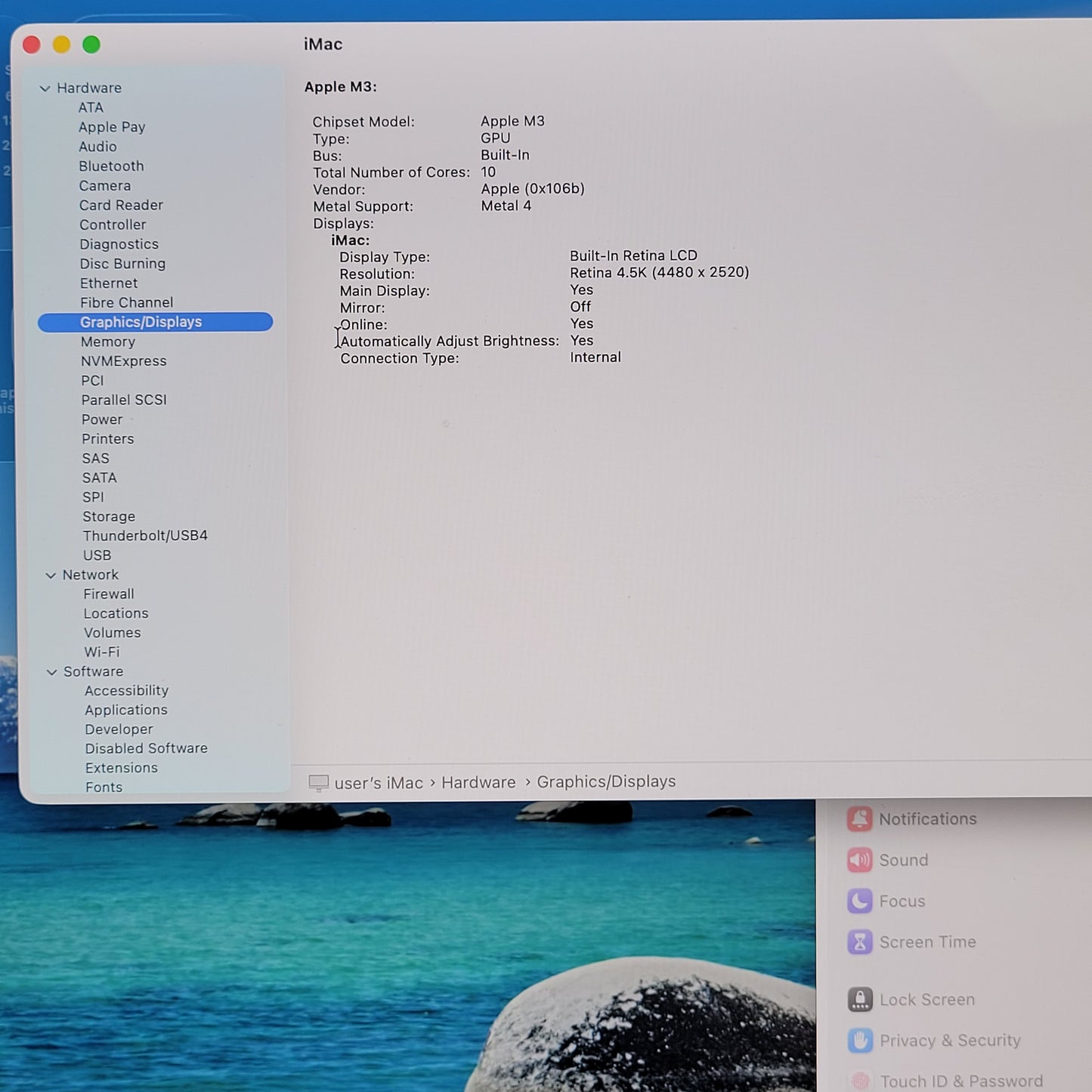Select Volumes under Network
Image resolution: width=1092 pixels, height=1092 pixels.
[x=112, y=633]
